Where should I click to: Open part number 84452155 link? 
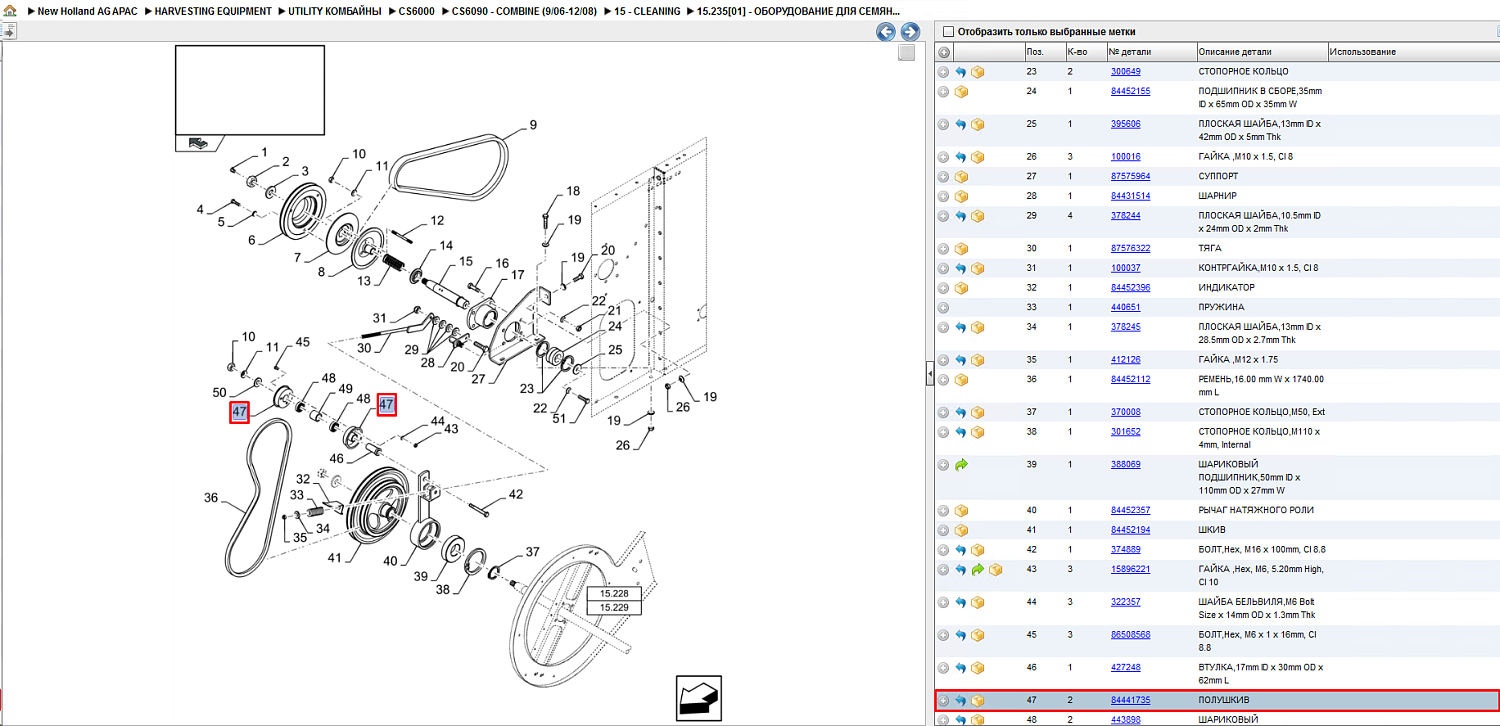(x=1130, y=91)
